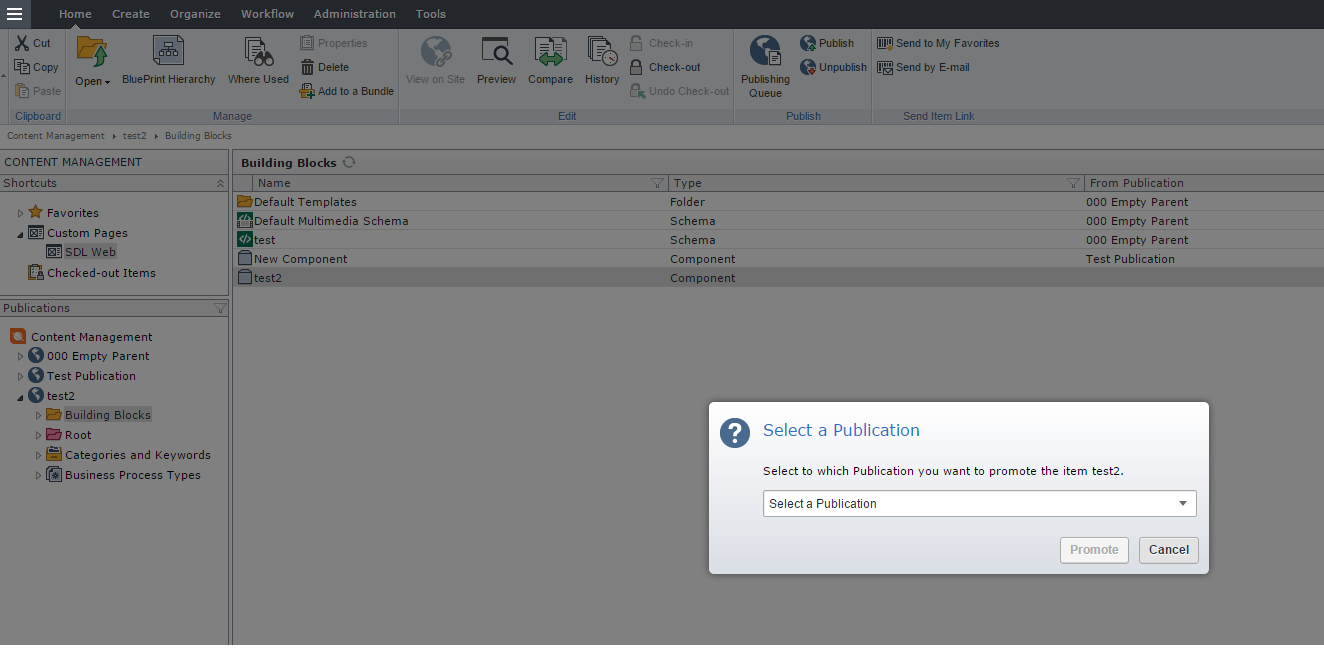Click the BluePrint Hierarchy ribbon icon
This screenshot has width=1324, height=648.
coord(168,52)
